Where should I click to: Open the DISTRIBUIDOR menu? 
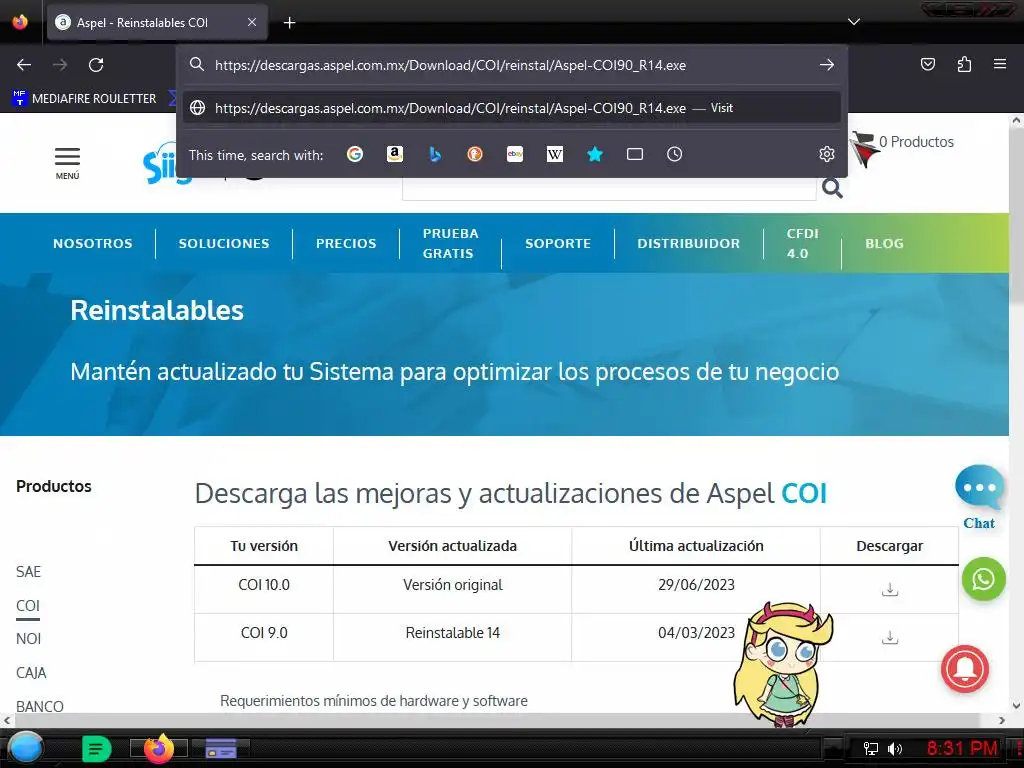click(688, 244)
